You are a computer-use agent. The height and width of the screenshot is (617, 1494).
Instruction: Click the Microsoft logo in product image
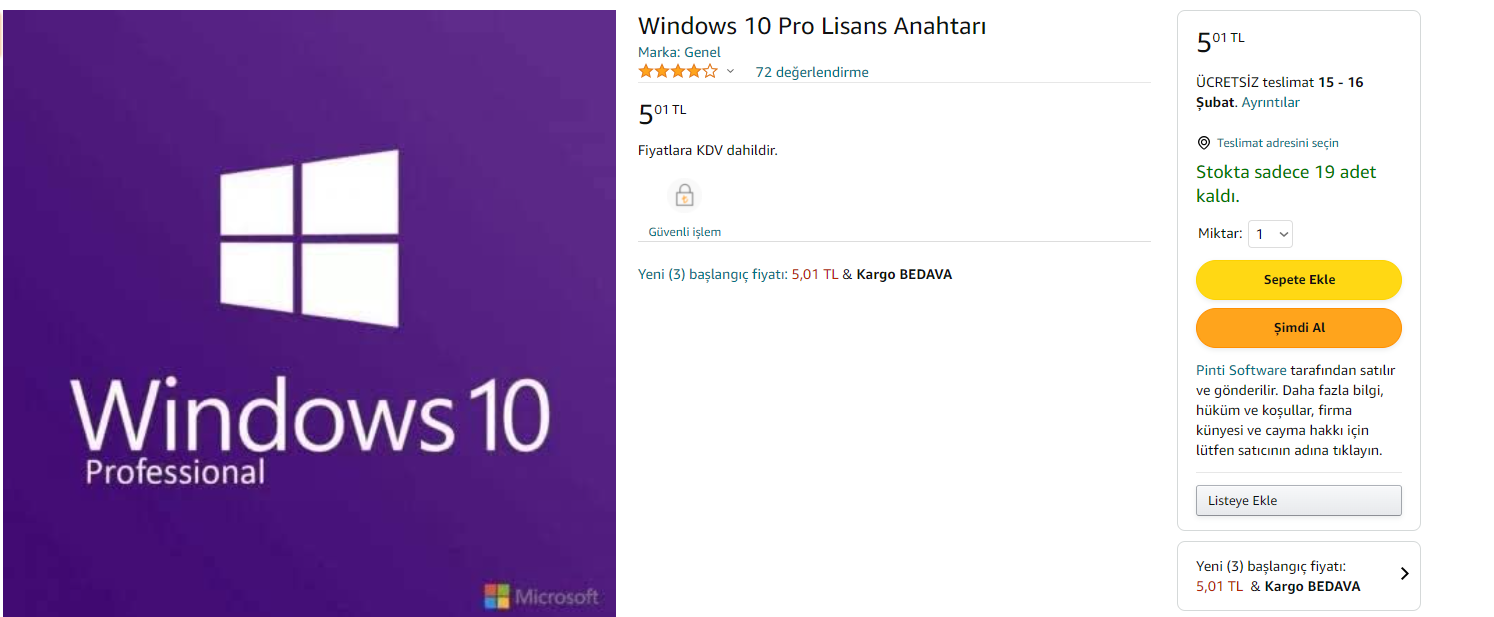[x=541, y=597]
